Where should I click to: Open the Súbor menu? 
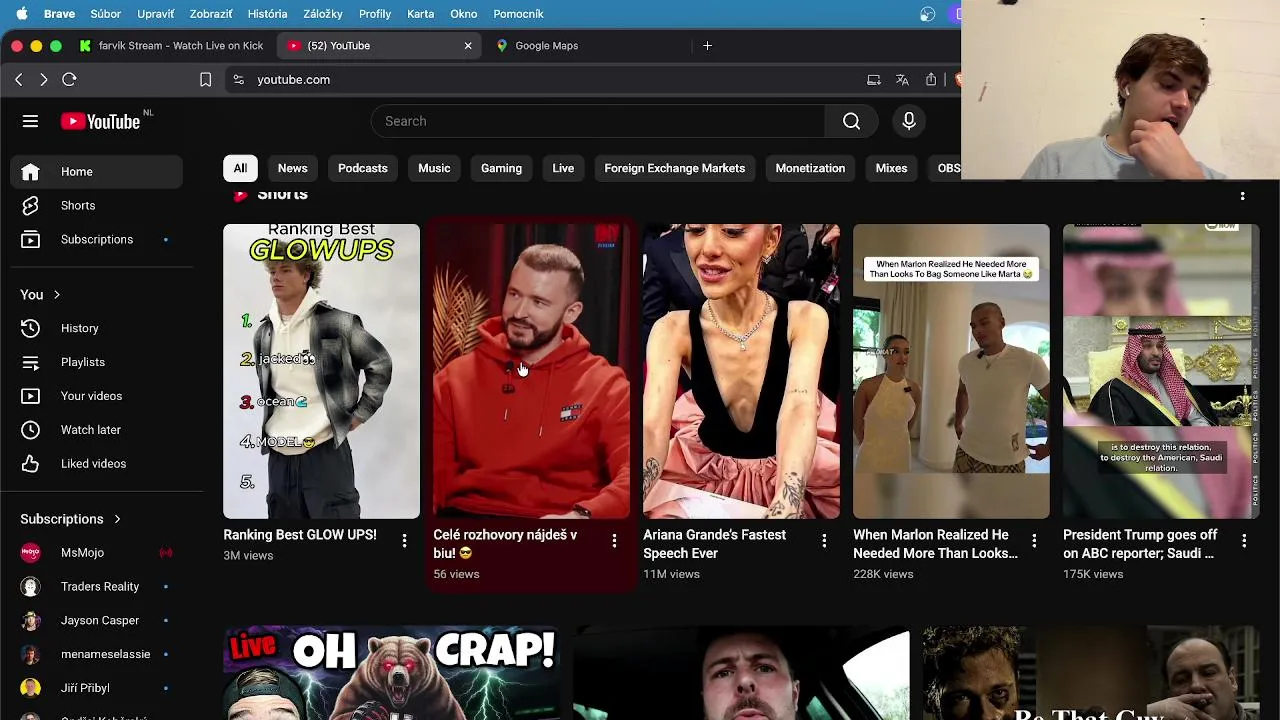click(105, 14)
